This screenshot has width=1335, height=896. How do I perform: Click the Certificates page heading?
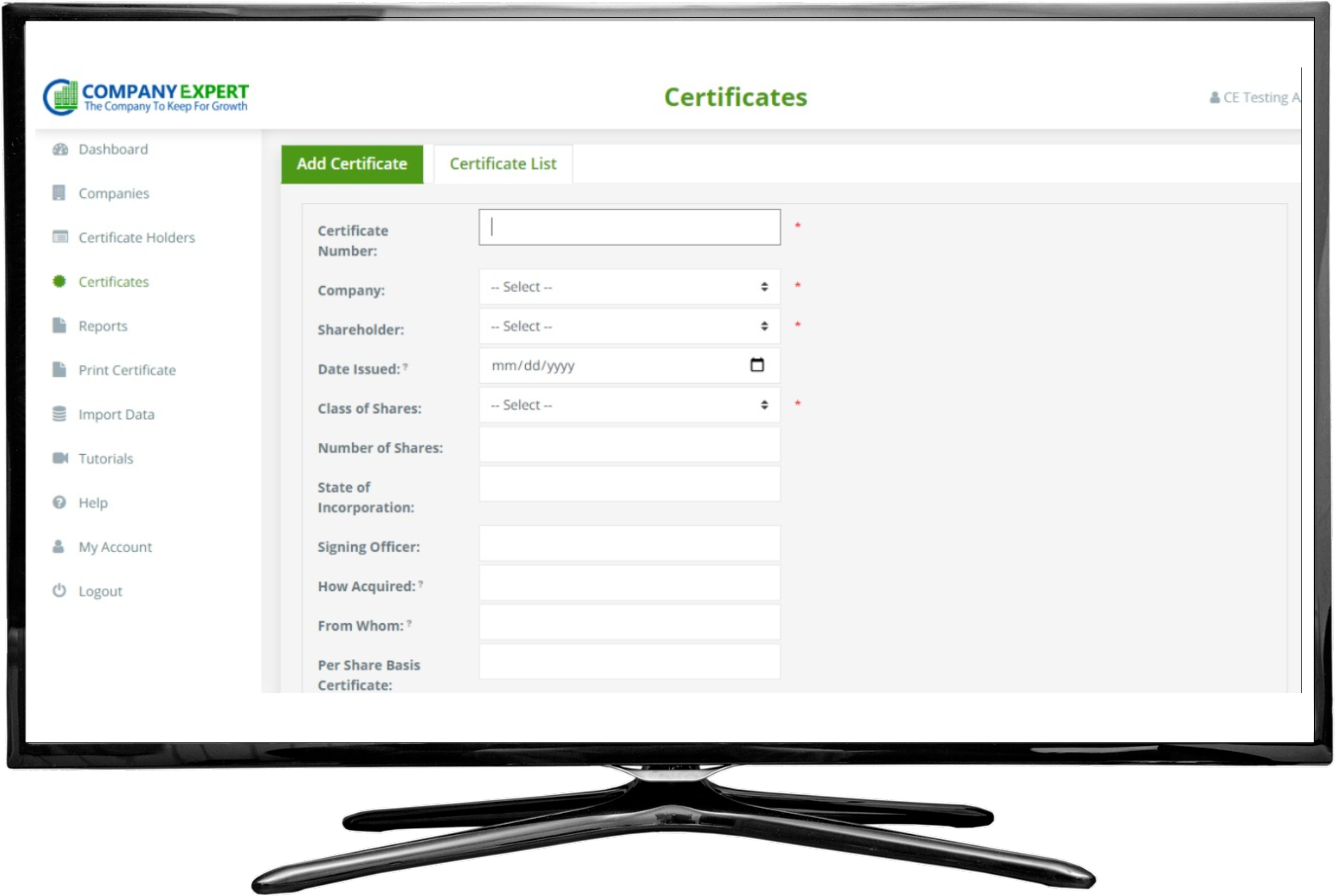[x=735, y=97]
